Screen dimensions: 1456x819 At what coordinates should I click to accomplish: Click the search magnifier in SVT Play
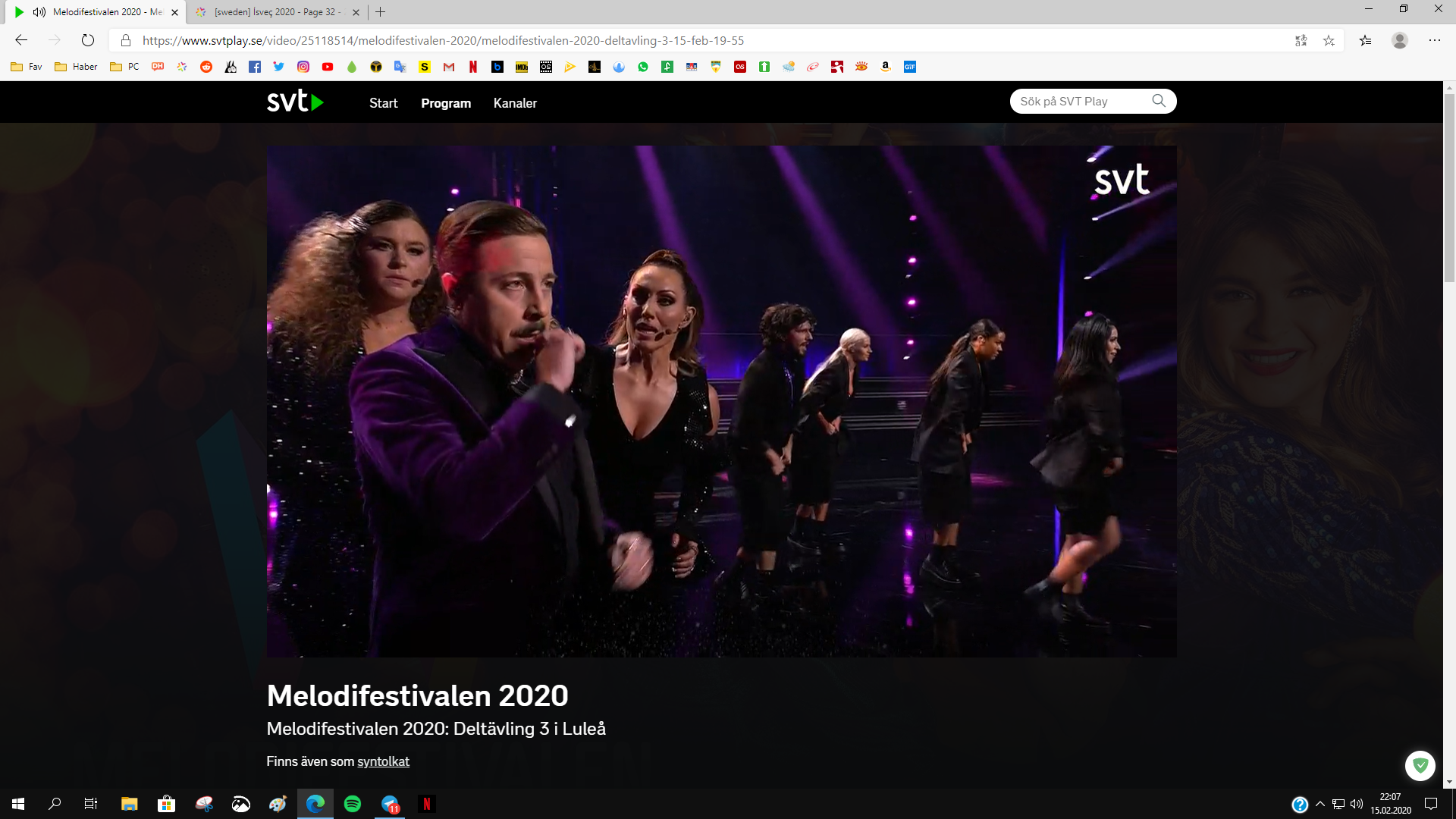pos(1158,101)
